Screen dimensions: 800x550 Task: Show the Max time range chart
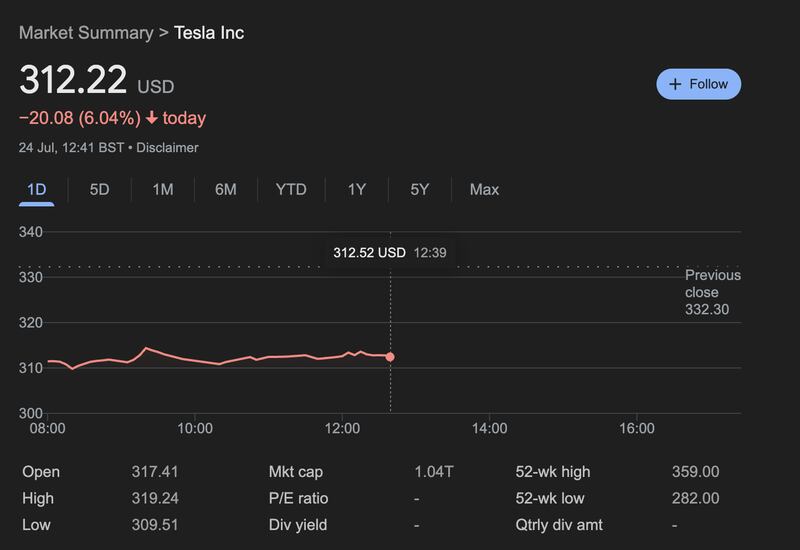tap(484, 189)
